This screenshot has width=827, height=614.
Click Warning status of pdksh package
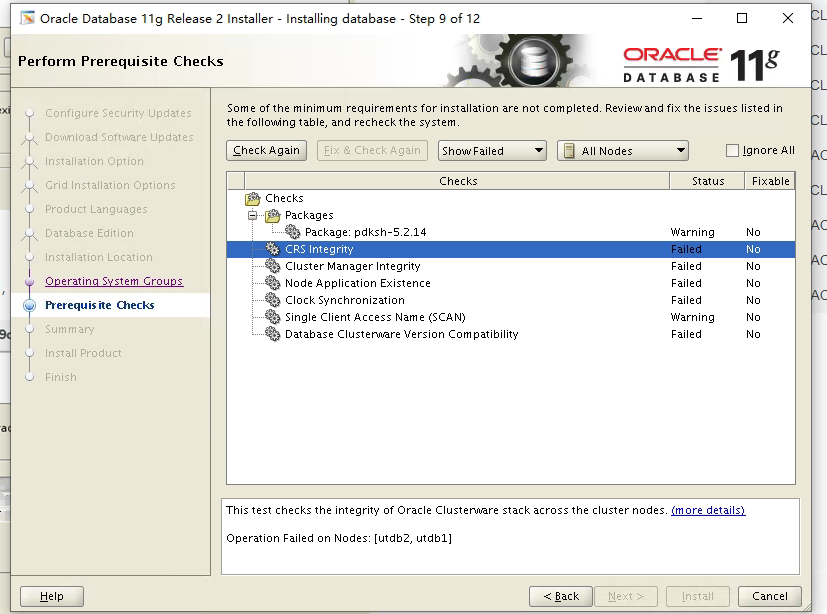[693, 232]
